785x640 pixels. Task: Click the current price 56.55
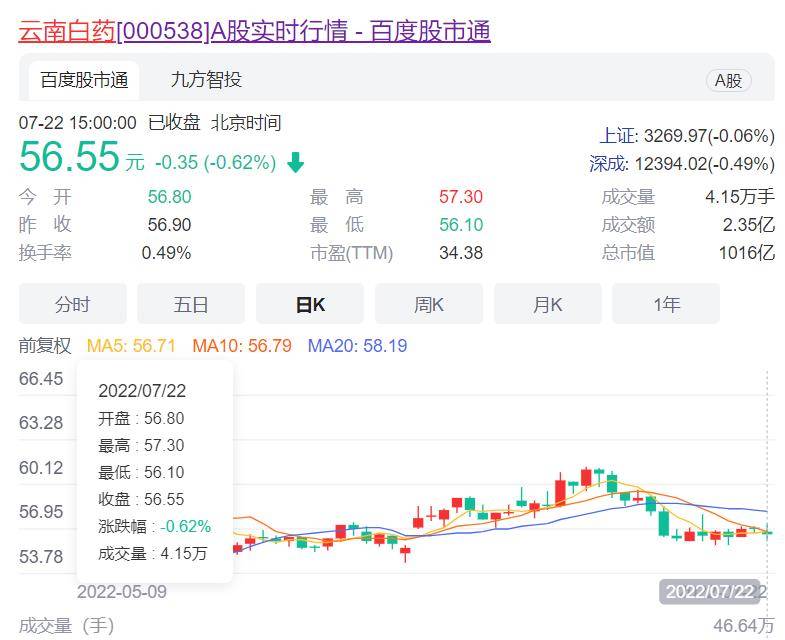[x=69, y=156]
